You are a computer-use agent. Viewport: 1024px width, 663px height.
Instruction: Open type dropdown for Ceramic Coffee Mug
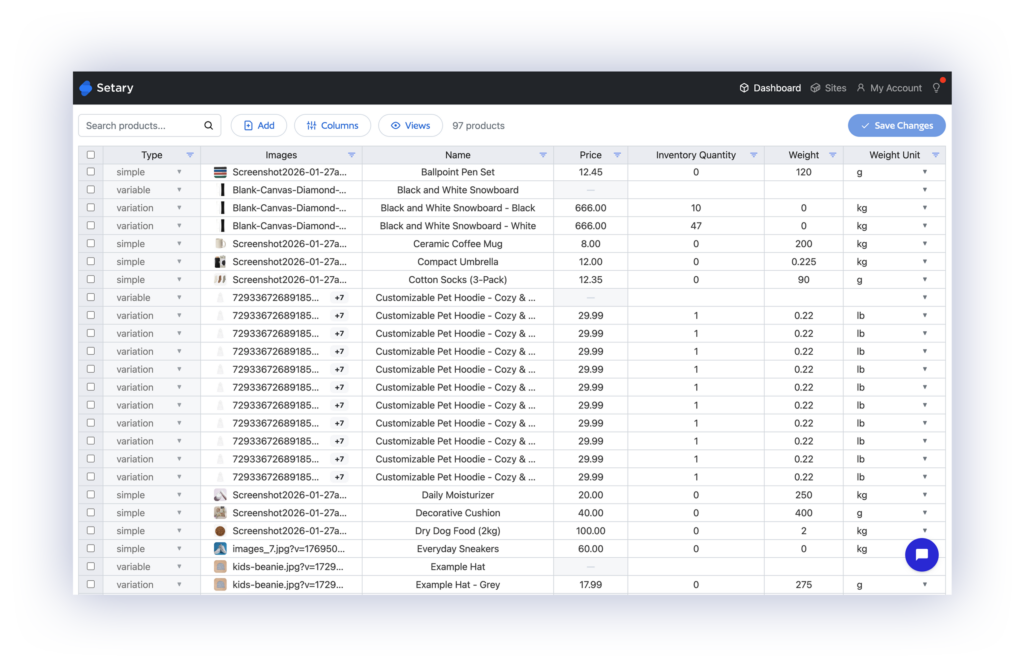[x=179, y=244]
